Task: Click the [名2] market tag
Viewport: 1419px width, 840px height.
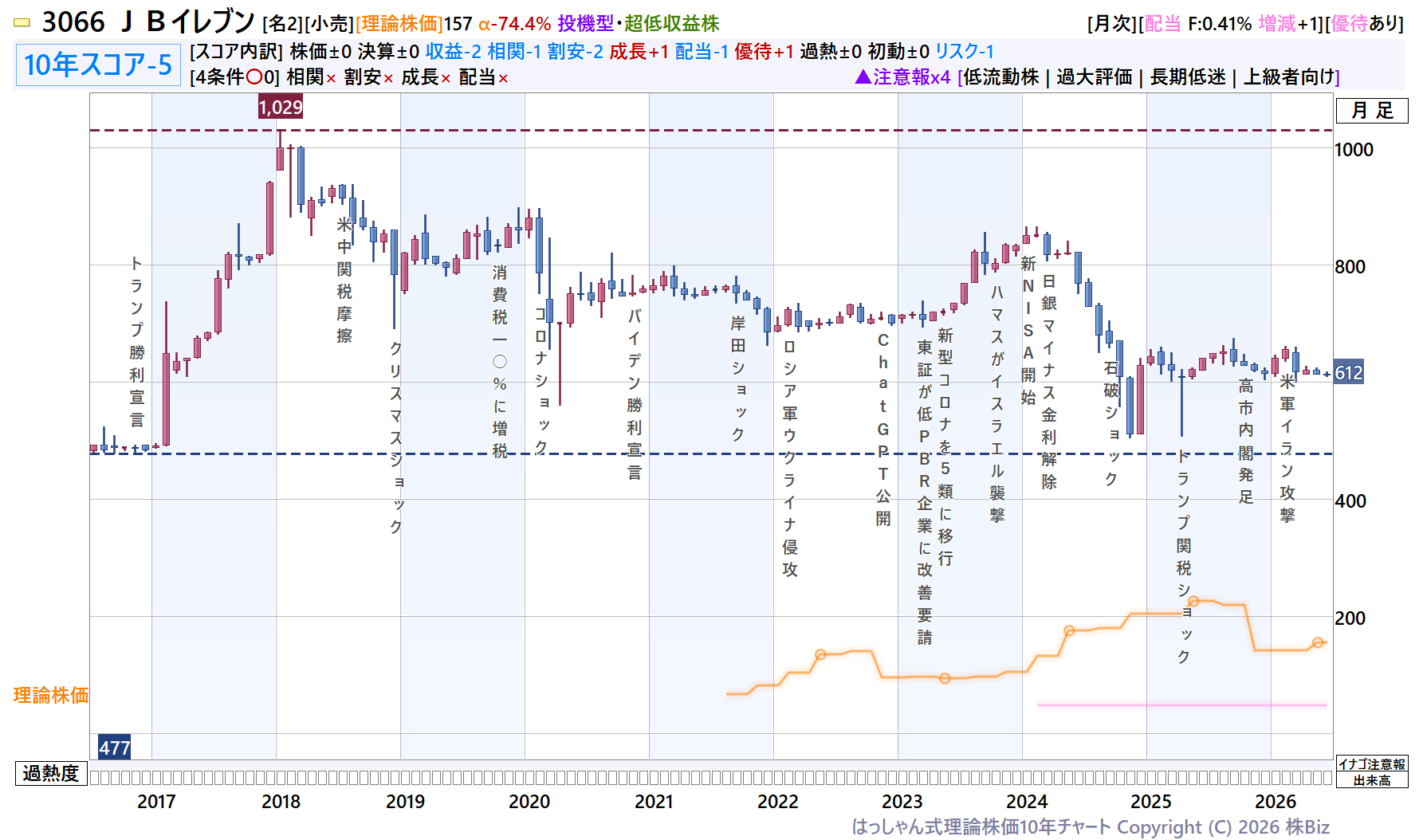Action: pyautogui.click(x=282, y=24)
